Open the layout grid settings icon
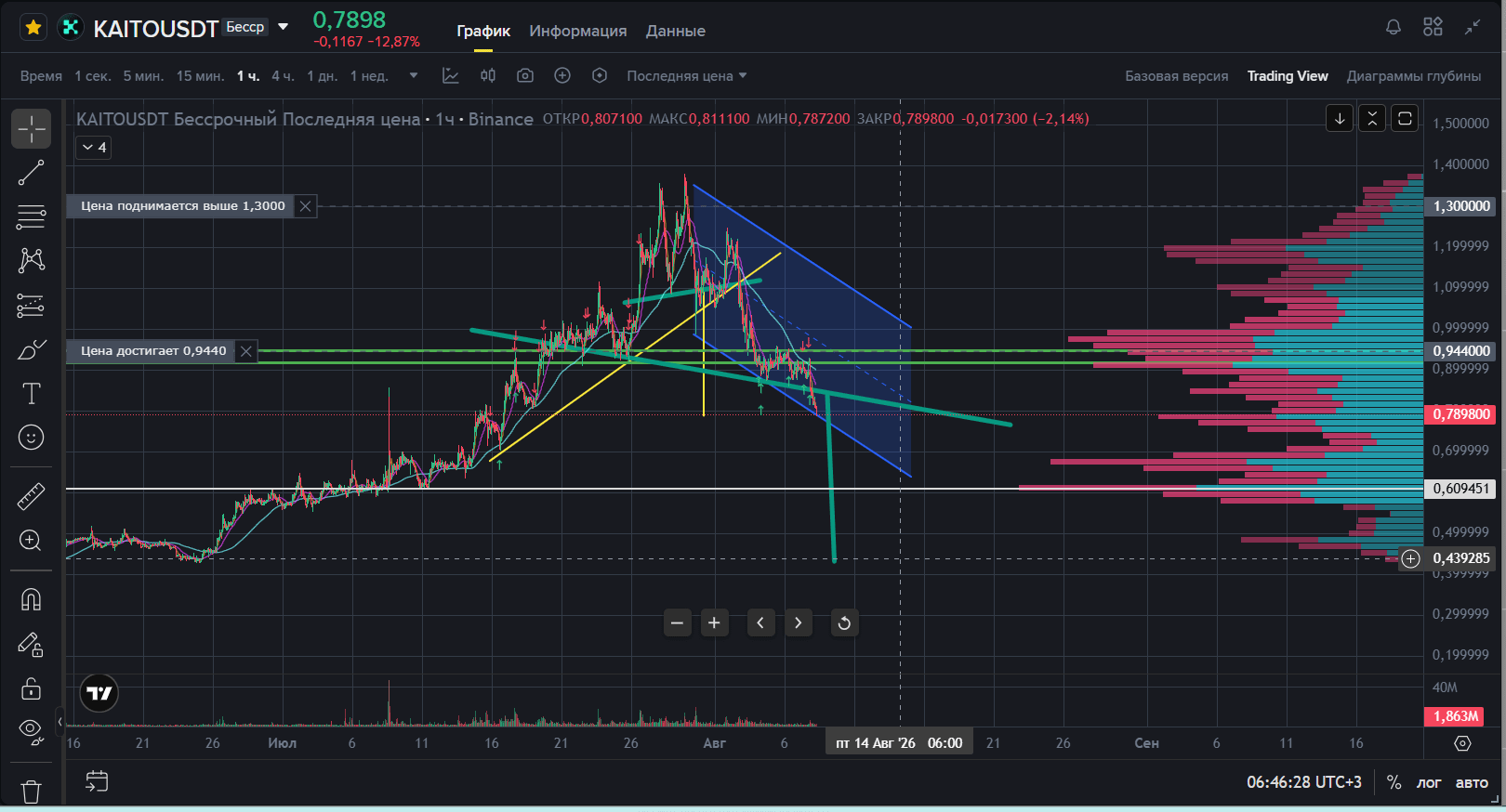 (1433, 27)
